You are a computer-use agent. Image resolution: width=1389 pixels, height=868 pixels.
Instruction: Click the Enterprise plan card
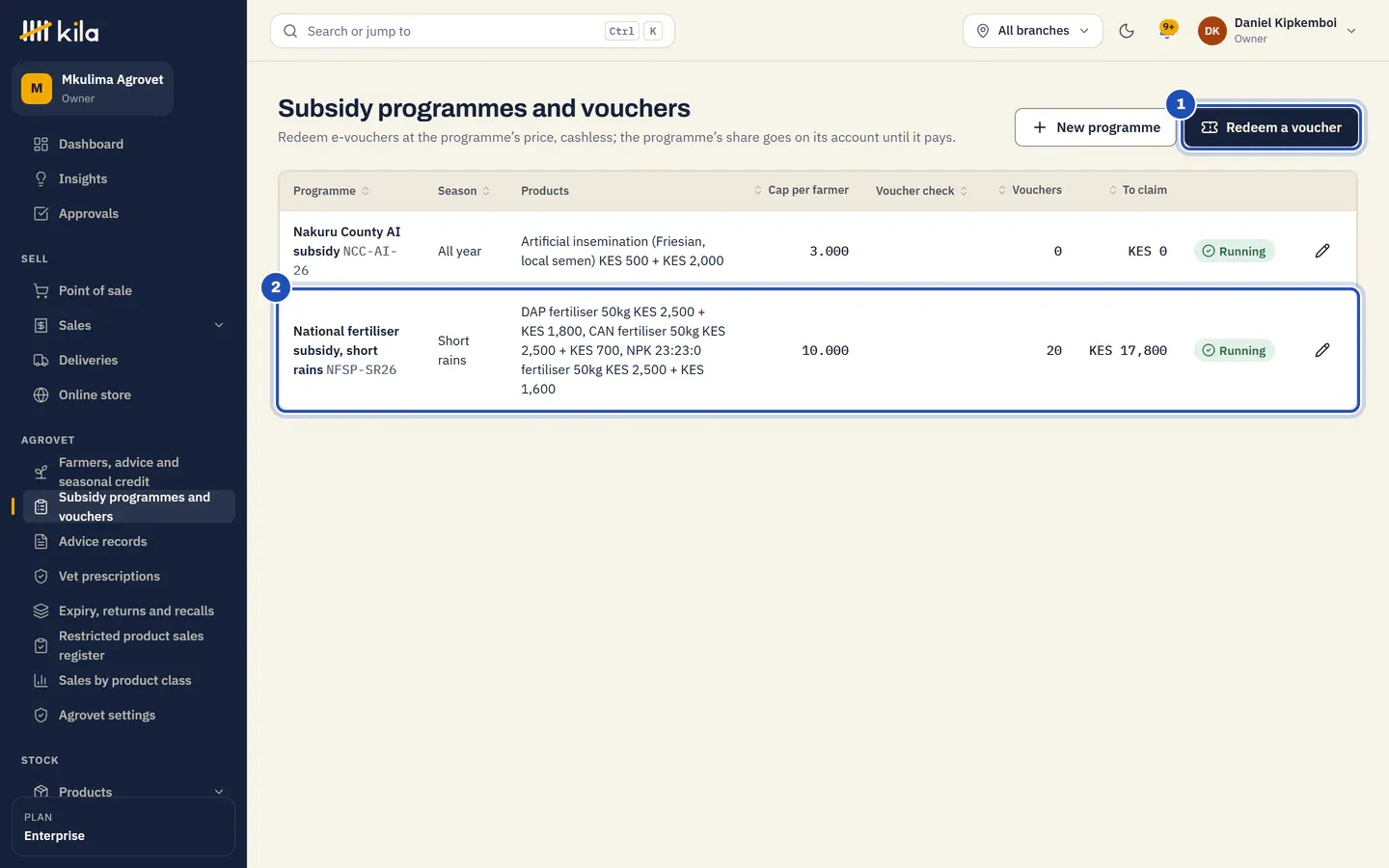[123, 827]
